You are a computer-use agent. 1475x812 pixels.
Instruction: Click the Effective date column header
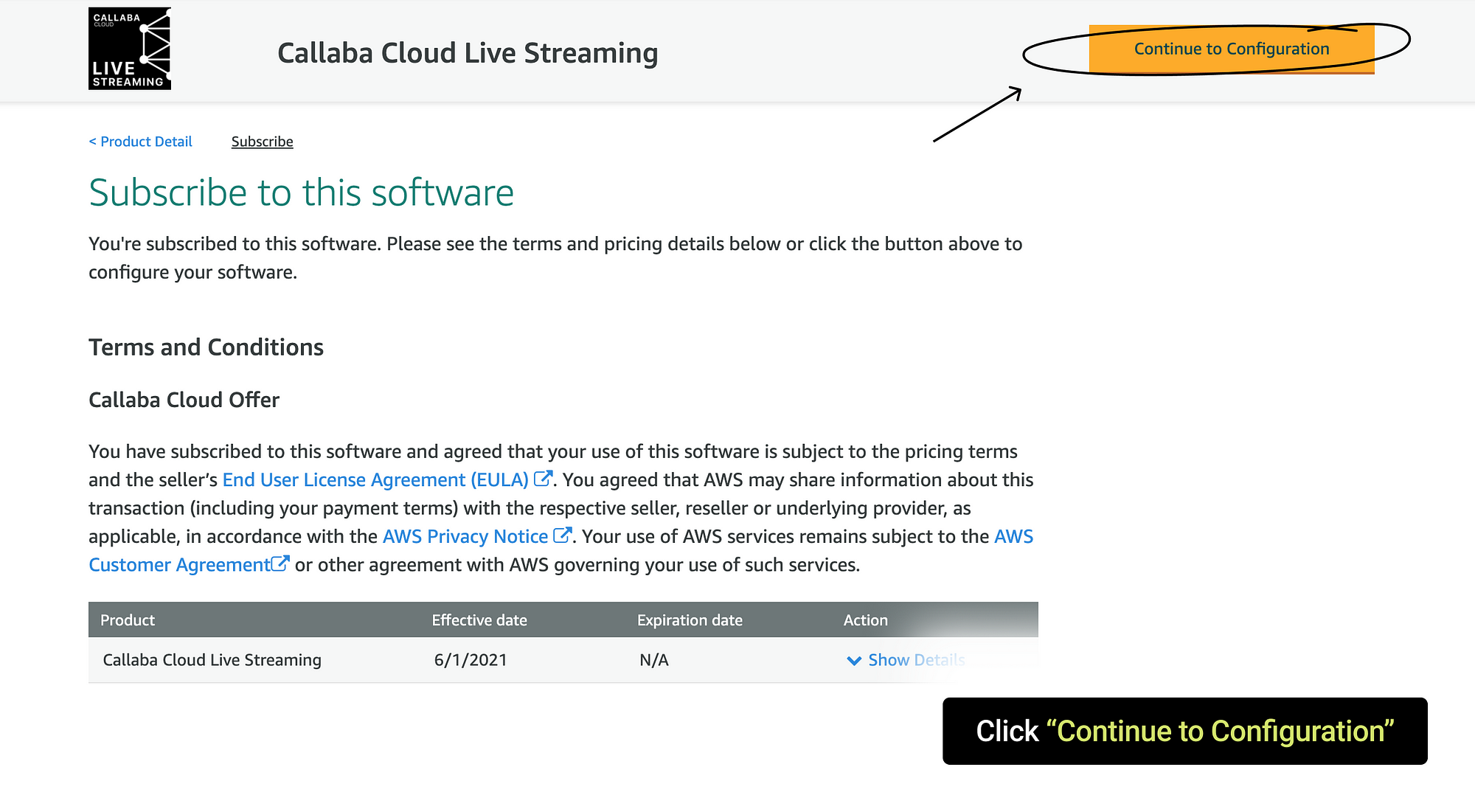click(x=479, y=620)
